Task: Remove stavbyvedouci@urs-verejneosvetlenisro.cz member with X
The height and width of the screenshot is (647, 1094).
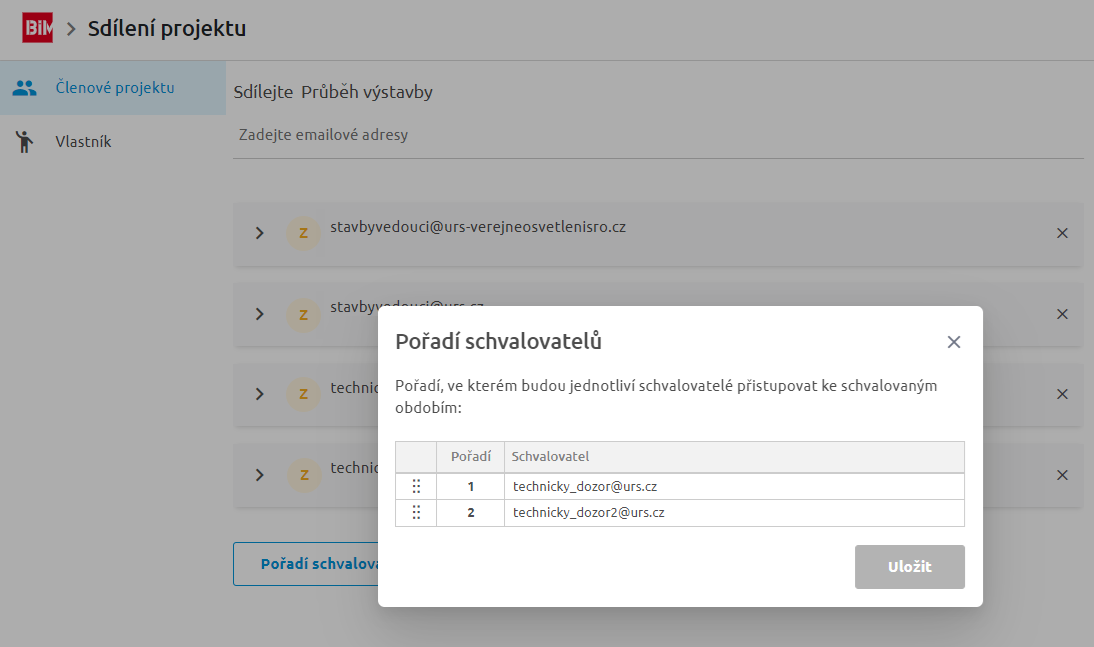Action: click(1062, 233)
